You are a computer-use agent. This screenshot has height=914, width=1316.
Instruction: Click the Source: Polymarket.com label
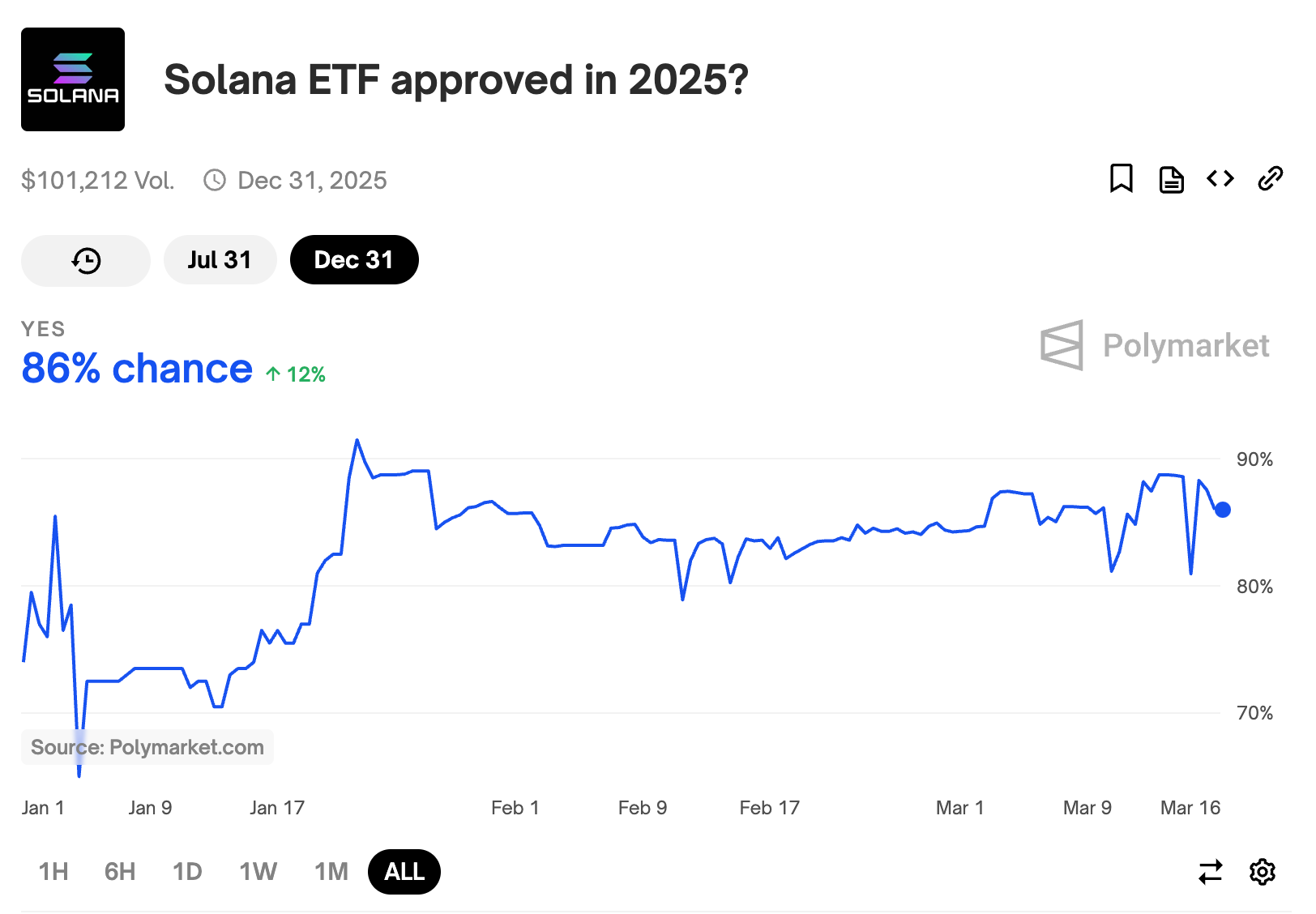pyautogui.click(x=147, y=747)
